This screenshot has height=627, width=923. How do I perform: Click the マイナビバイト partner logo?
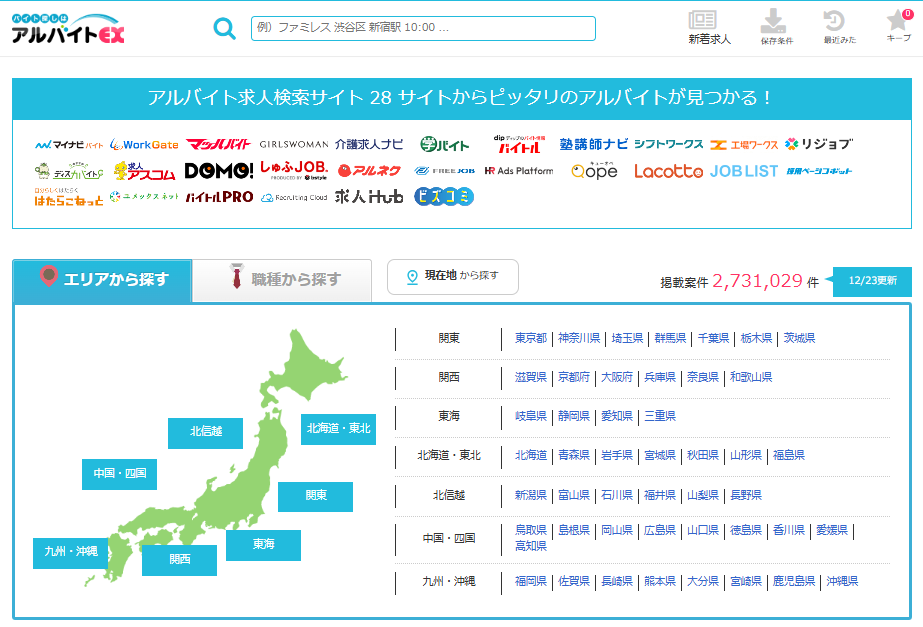tap(69, 144)
